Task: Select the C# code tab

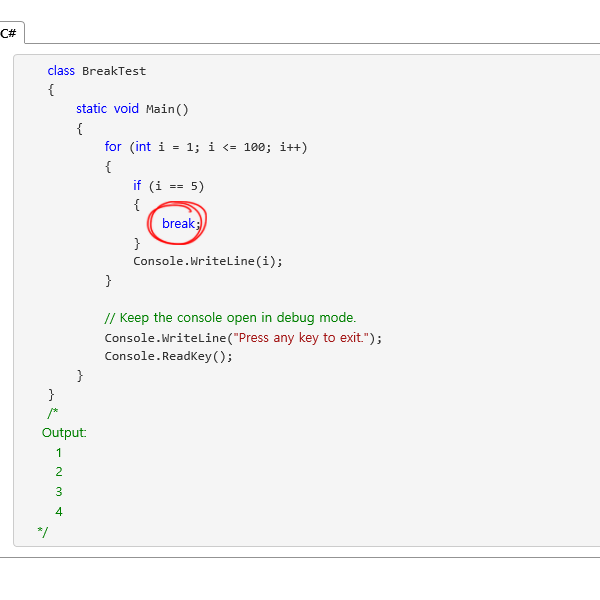Action: (x=10, y=33)
